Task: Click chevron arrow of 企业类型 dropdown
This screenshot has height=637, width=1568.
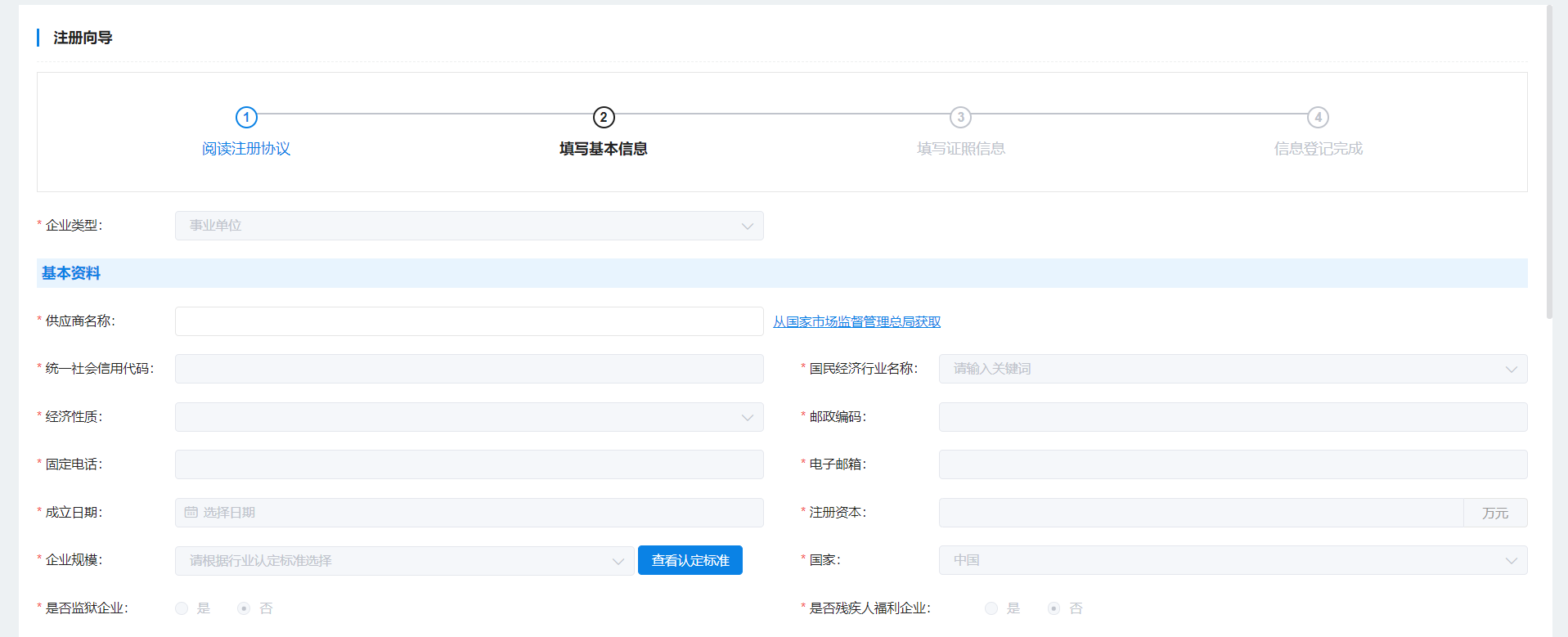Action: click(x=747, y=227)
